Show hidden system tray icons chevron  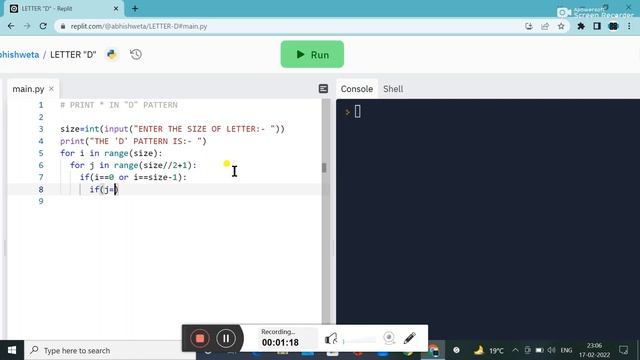[x=515, y=350]
